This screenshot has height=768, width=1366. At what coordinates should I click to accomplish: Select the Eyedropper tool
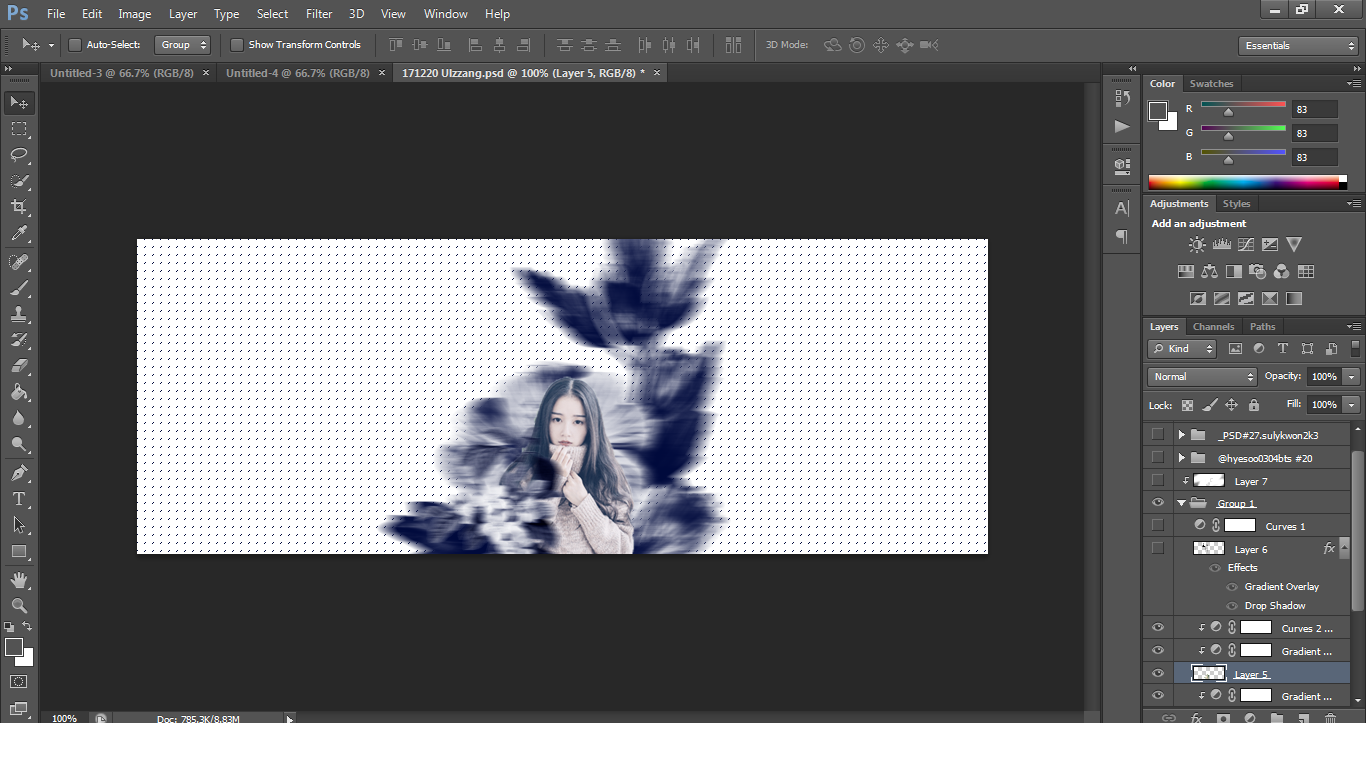(x=19, y=234)
